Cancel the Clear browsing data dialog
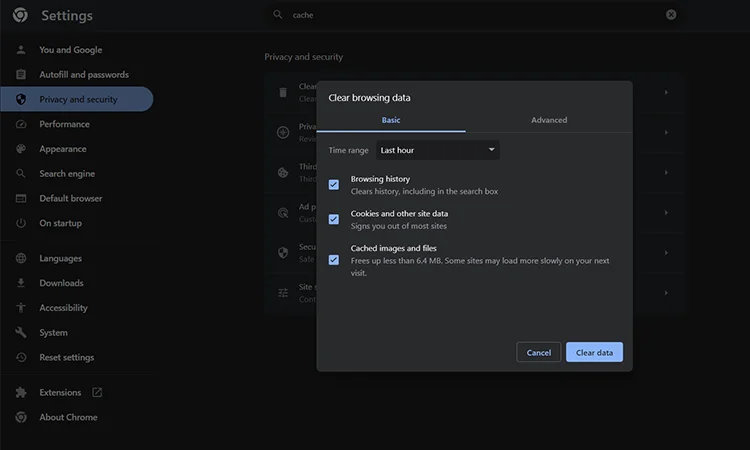750x450 pixels. (x=538, y=352)
